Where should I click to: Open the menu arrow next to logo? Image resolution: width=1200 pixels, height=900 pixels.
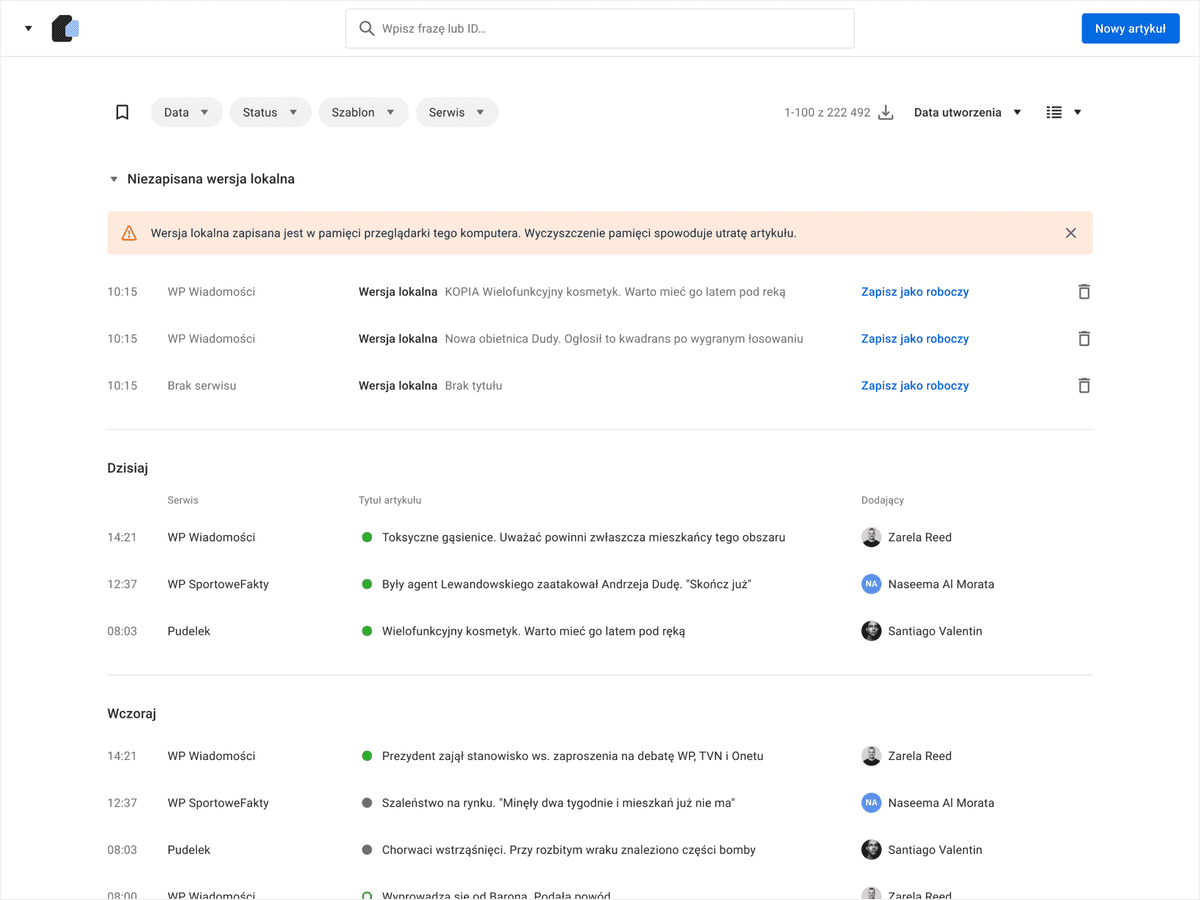tap(28, 28)
